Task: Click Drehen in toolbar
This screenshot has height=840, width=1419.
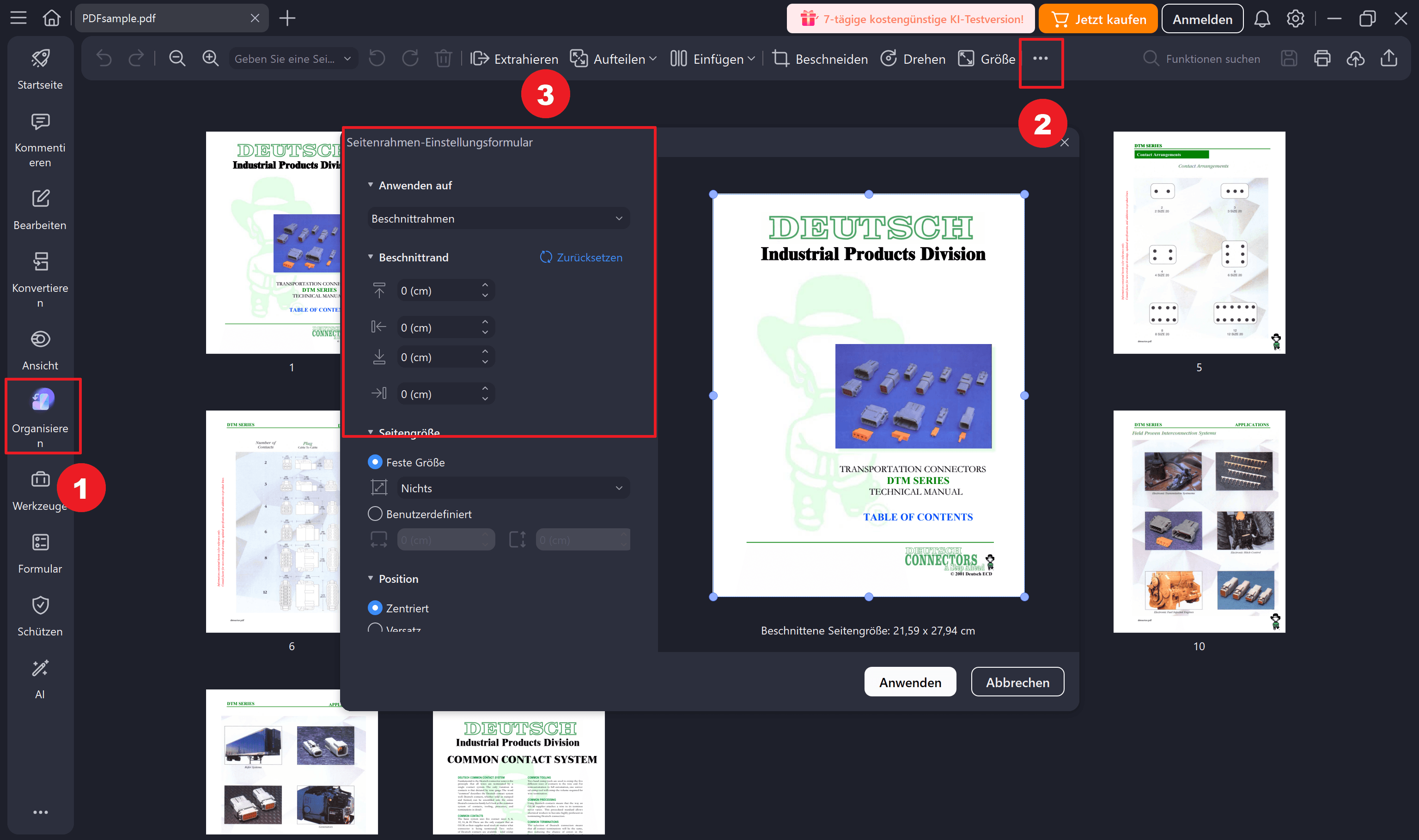Action: 913,58
